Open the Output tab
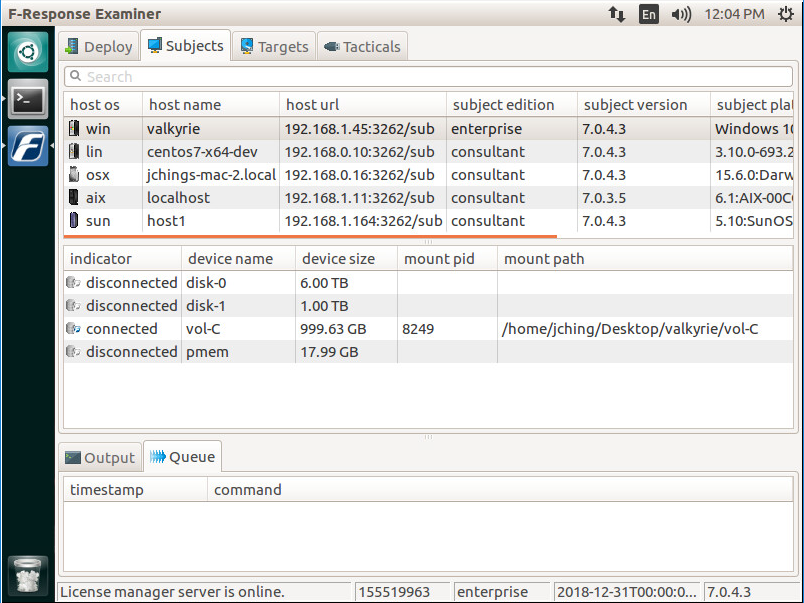 (x=100, y=457)
